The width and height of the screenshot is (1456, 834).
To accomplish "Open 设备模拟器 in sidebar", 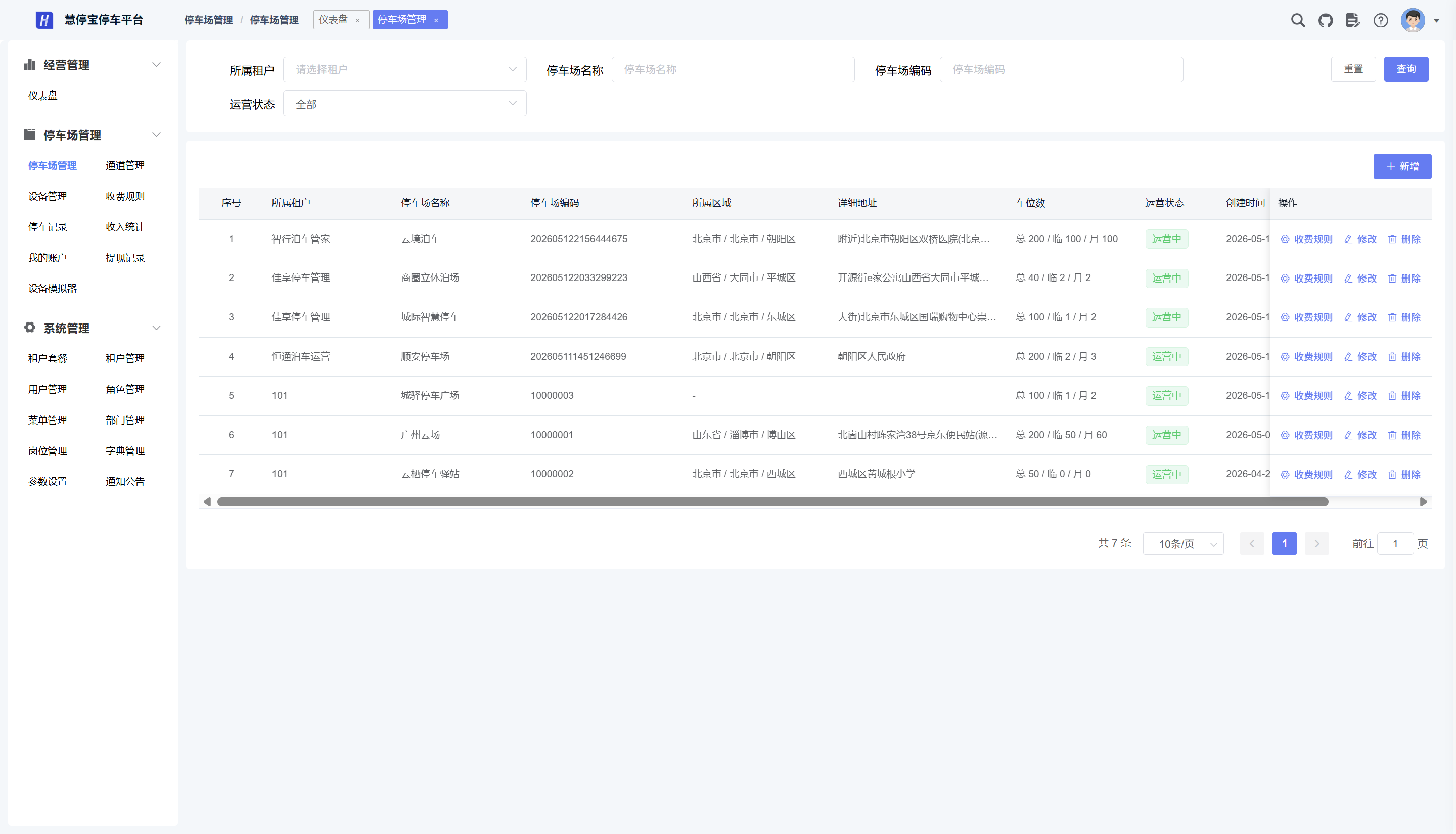I will (52, 288).
